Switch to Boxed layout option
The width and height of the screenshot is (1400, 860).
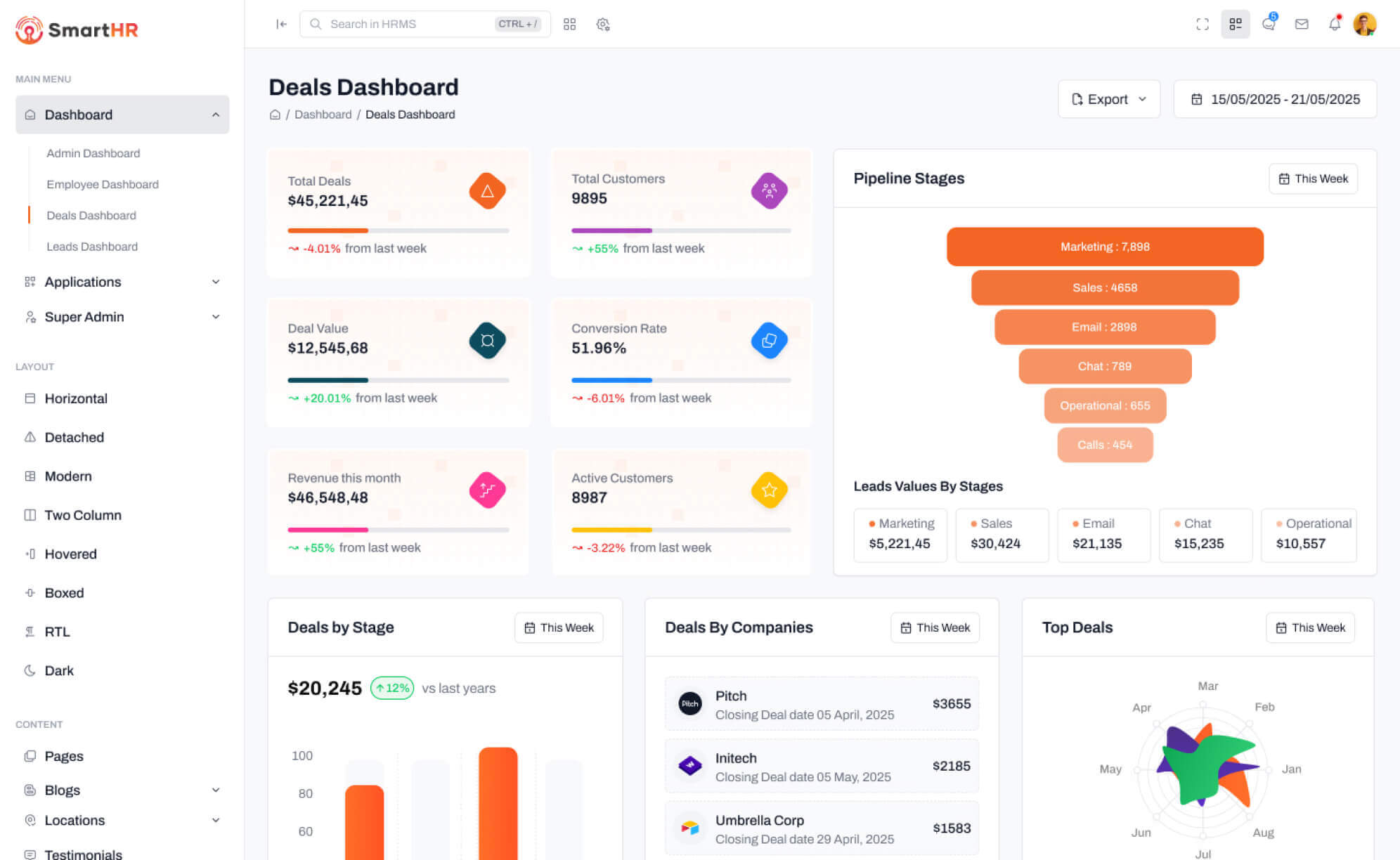64,592
